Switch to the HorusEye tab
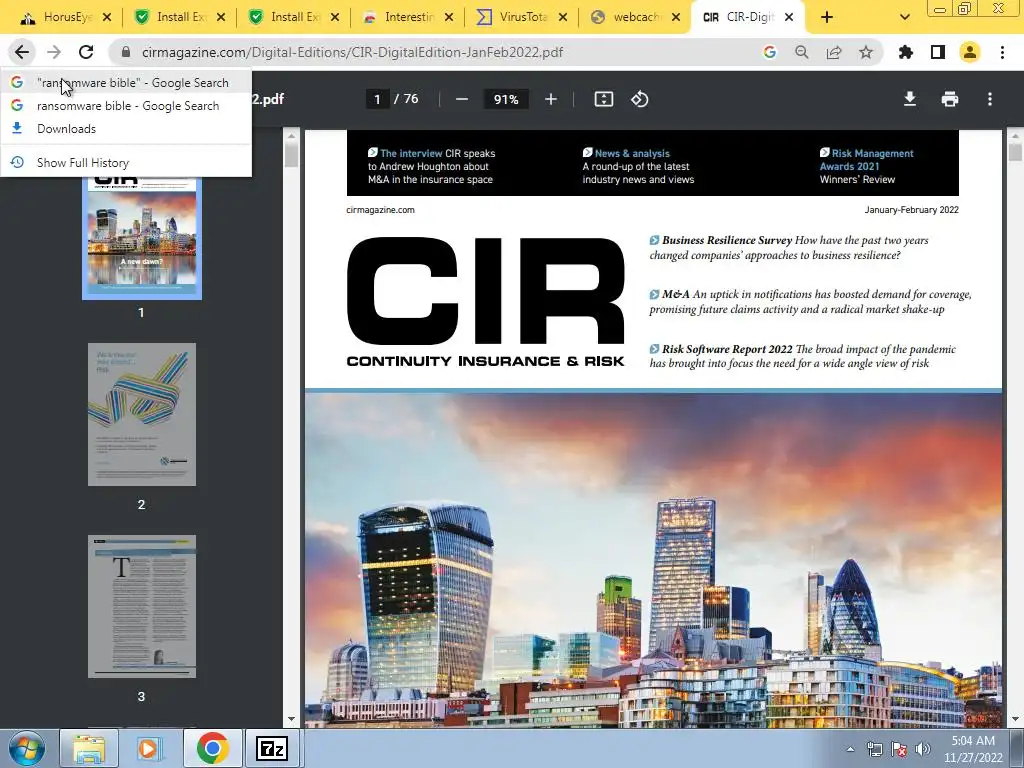This screenshot has width=1024, height=768. (x=63, y=17)
